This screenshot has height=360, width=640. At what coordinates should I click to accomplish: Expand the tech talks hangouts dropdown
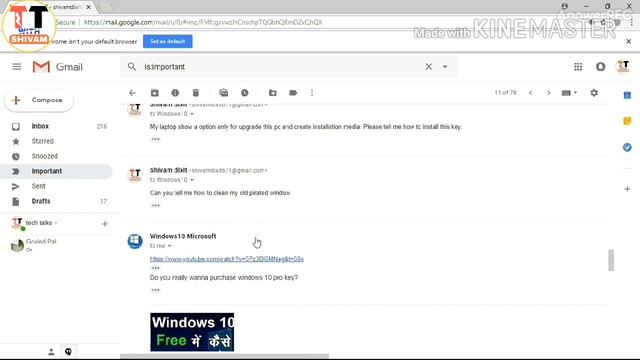(x=56, y=223)
